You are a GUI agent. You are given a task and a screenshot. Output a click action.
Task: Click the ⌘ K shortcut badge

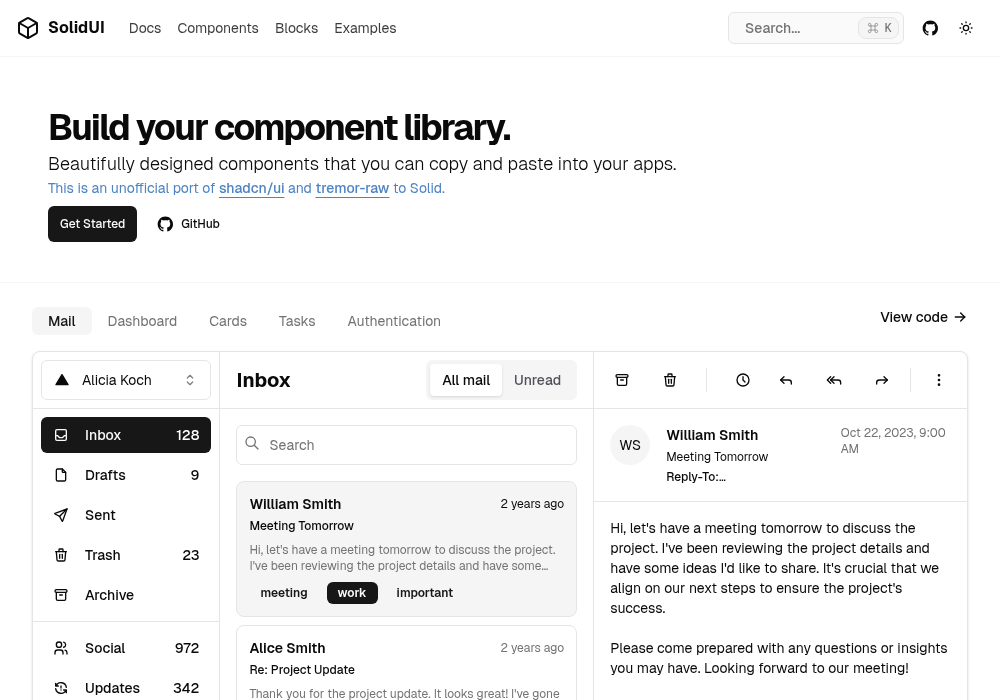[879, 28]
